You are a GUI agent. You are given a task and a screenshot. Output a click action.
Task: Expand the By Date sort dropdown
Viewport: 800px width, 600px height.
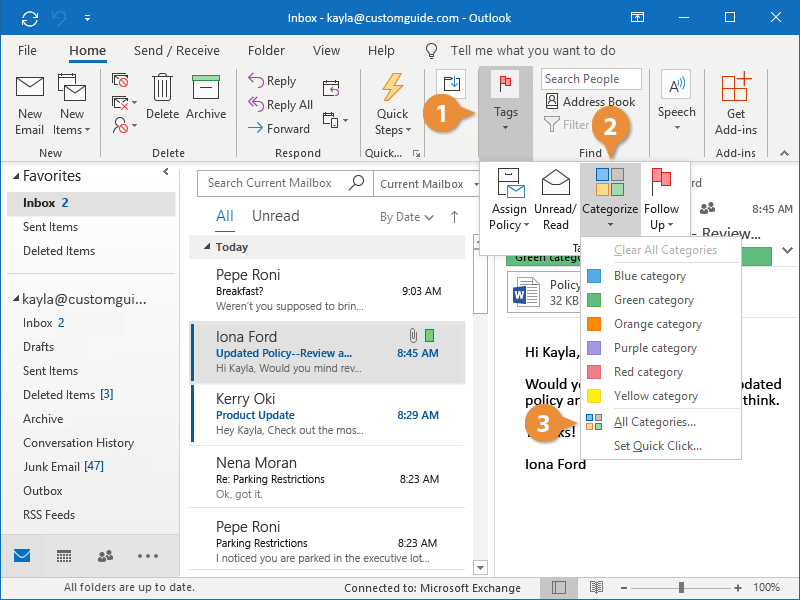[x=406, y=217]
